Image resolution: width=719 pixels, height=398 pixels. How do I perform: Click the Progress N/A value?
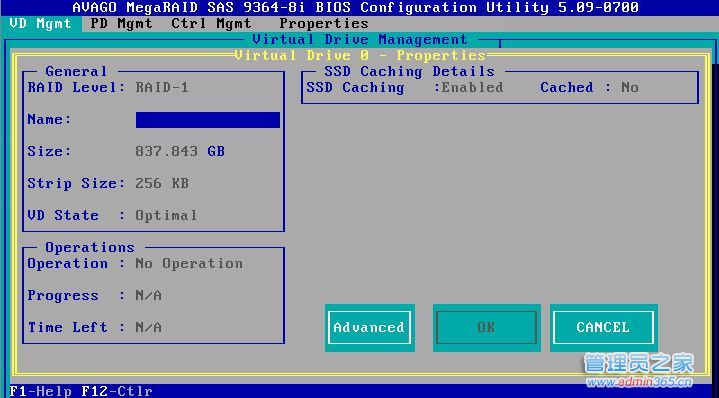(x=149, y=296)
